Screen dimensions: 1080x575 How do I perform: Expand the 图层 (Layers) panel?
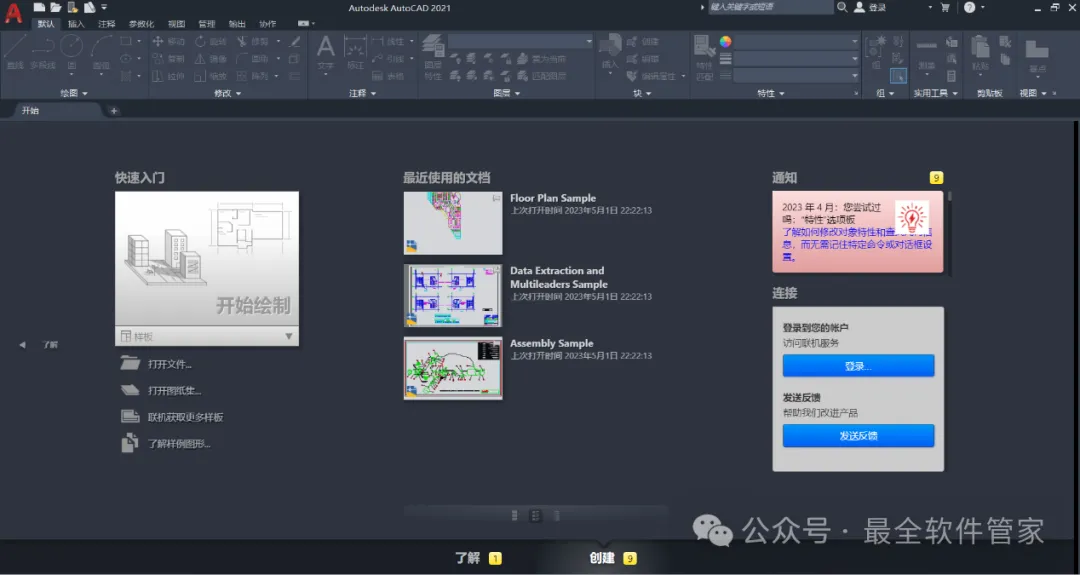506,93
